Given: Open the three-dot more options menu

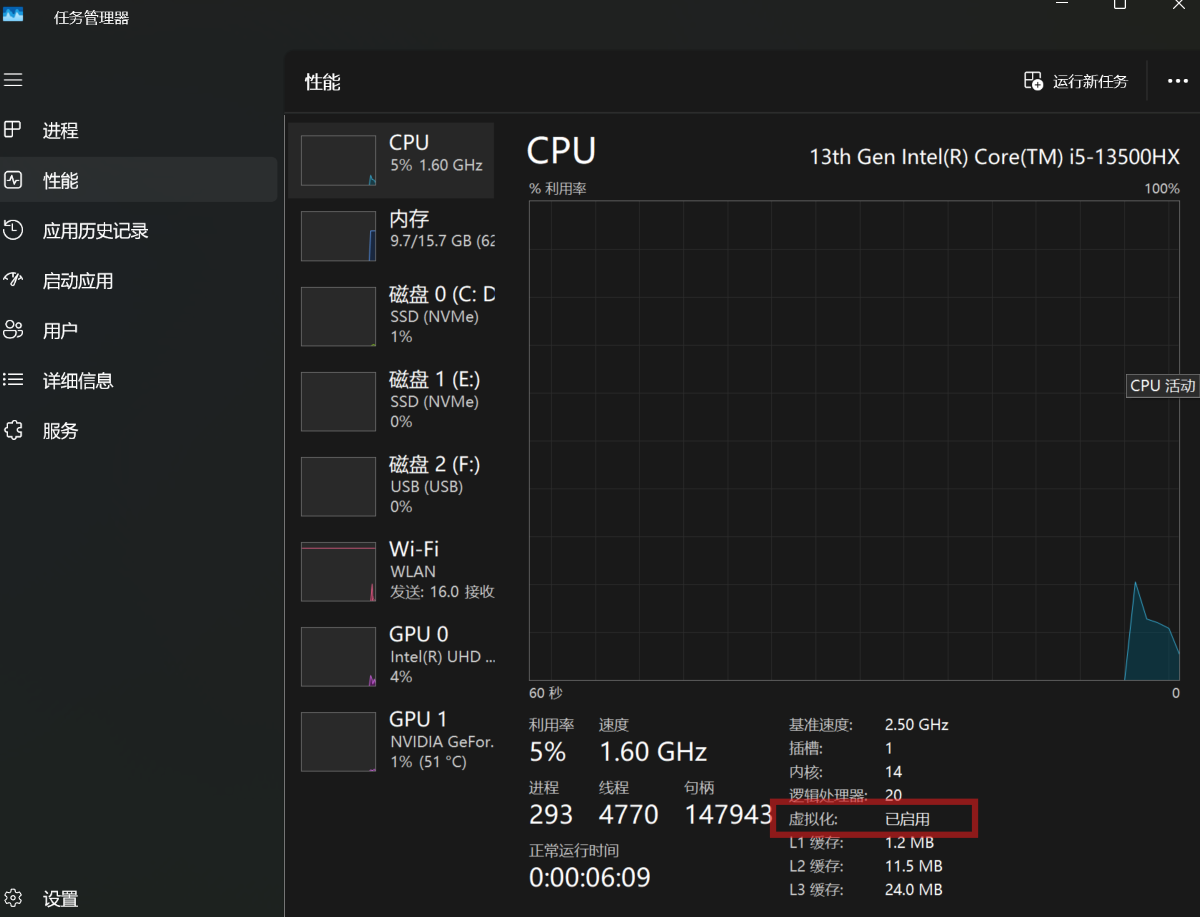Looking at the screenshot, I should point(1178,81).
